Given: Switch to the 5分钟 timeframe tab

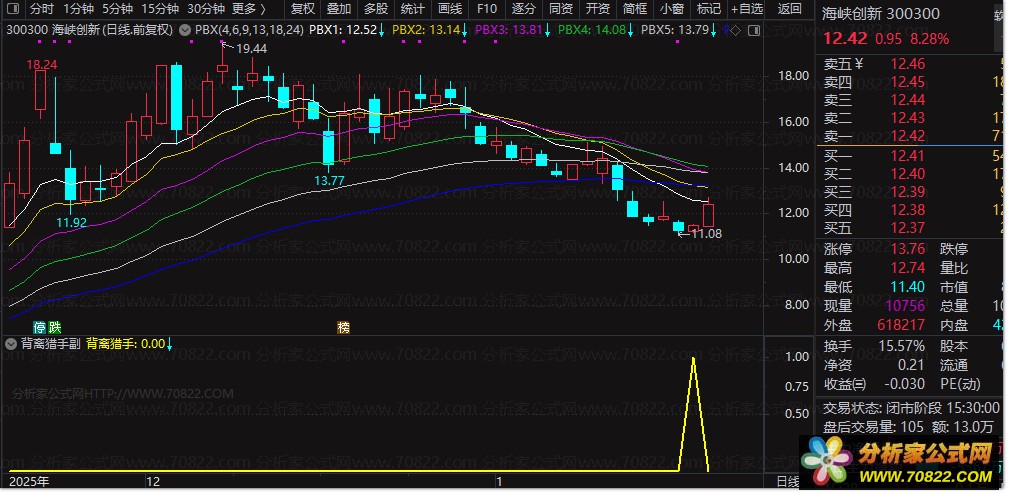Looking at the screenshot, I should 117,9.
